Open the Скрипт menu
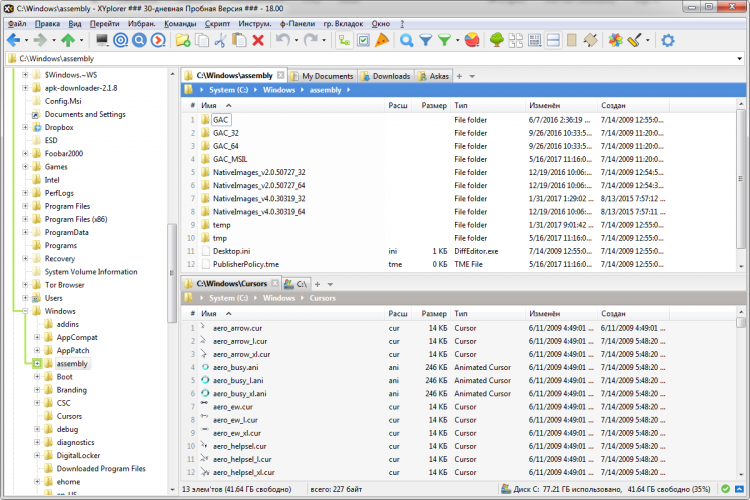 [x=217, y=23]
